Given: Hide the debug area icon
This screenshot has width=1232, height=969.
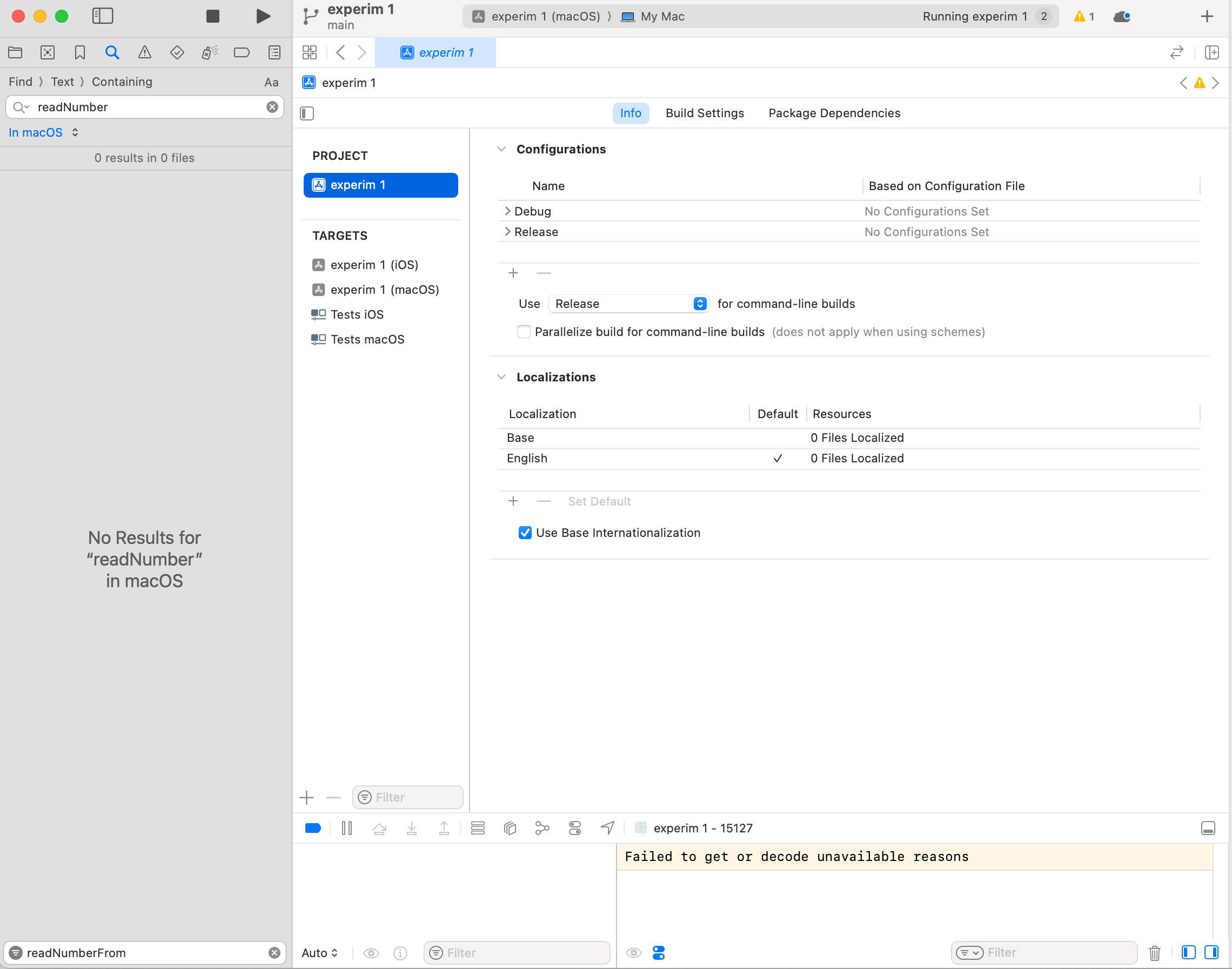Looking at the screenshot, I should click(1208, 829).
